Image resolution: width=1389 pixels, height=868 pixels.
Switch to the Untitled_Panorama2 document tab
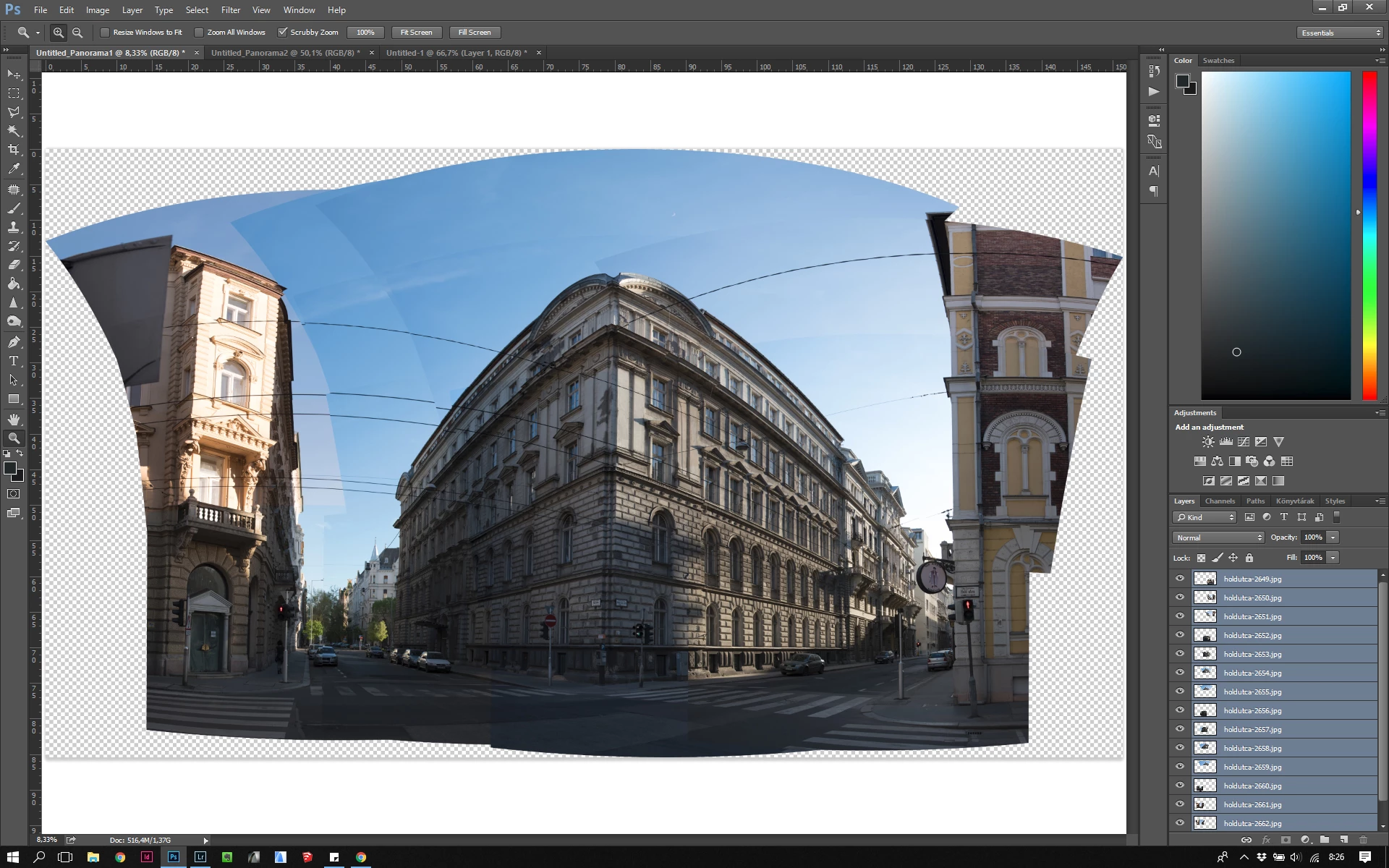click(285, 53)
